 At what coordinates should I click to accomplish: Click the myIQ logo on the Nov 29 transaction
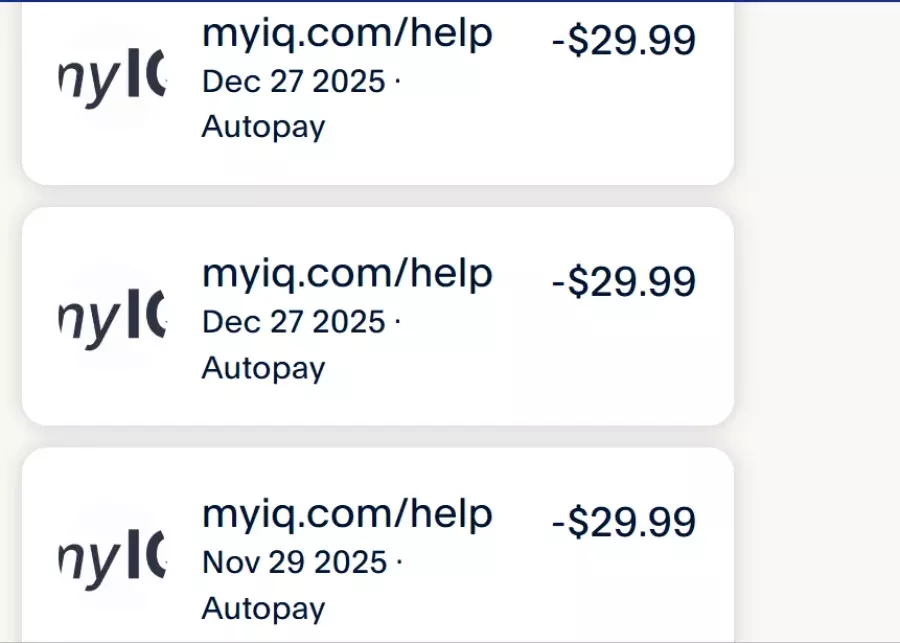click(x=112, y=560)
